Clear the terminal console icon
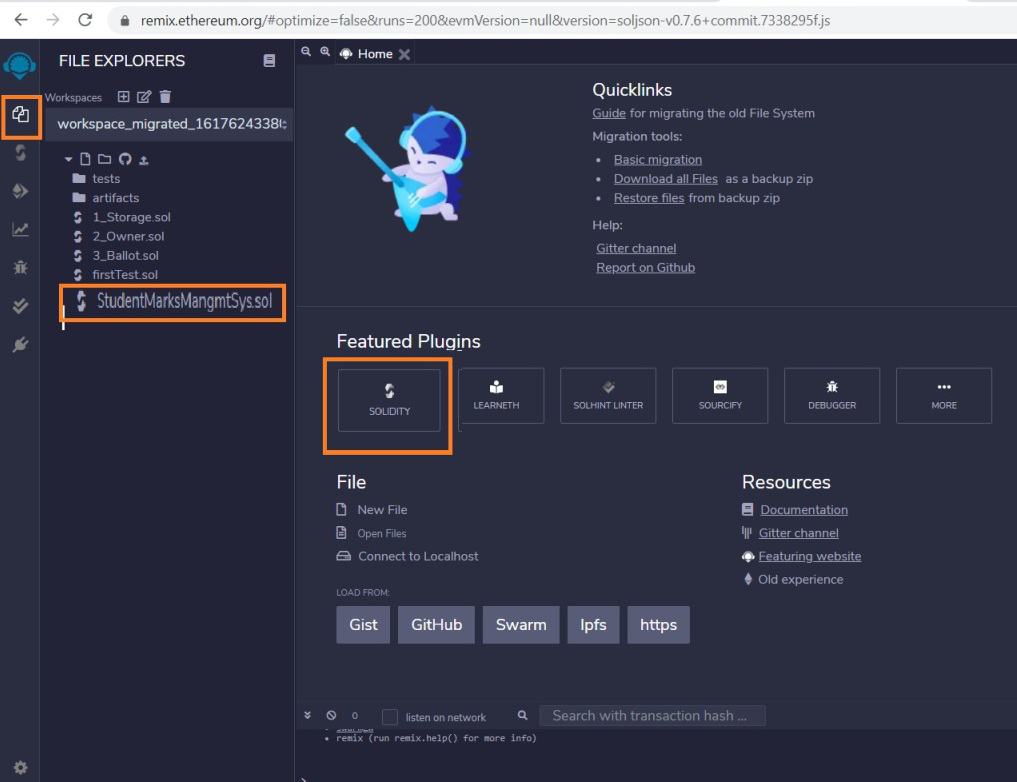 (331, 715)
